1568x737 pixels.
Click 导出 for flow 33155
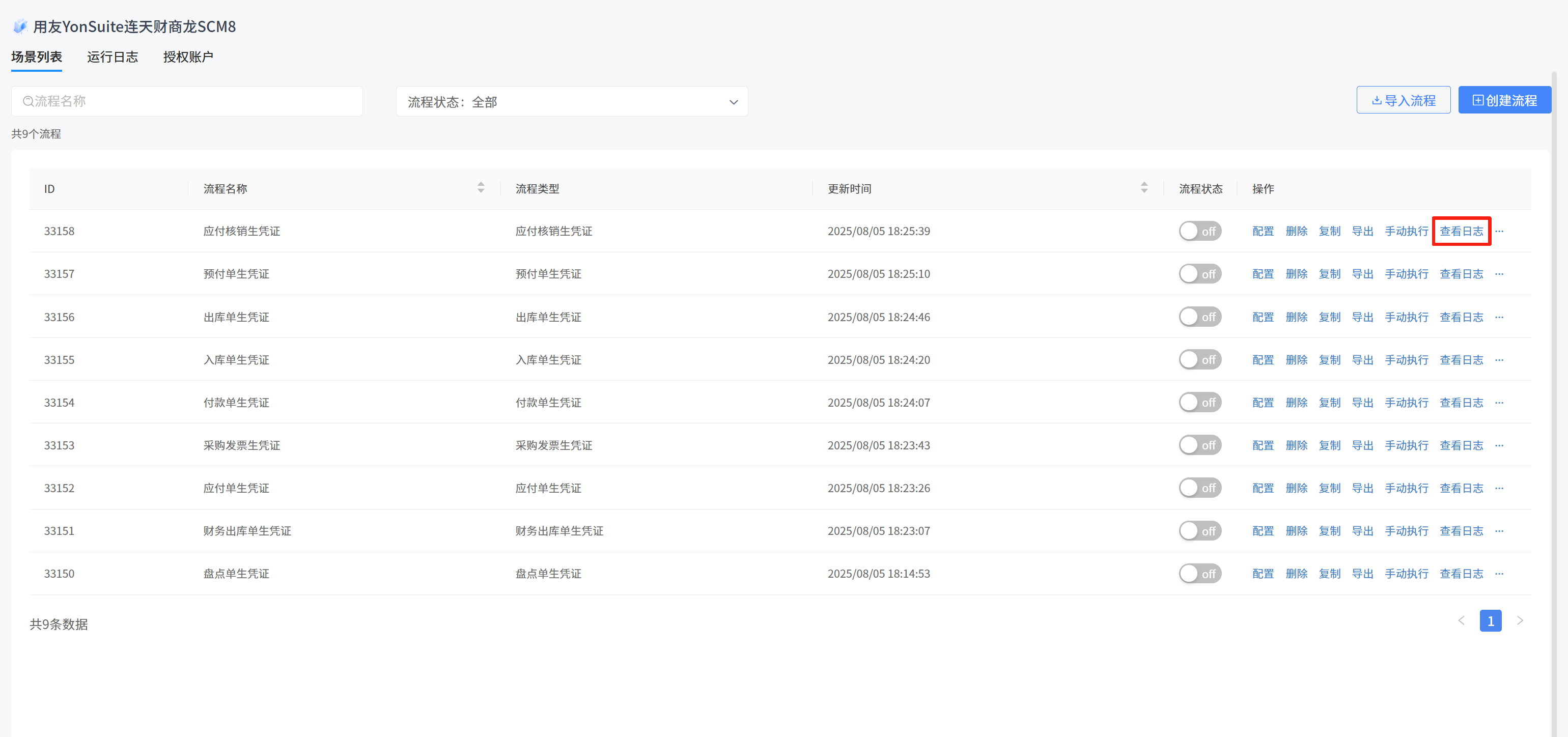point(1362,360)
